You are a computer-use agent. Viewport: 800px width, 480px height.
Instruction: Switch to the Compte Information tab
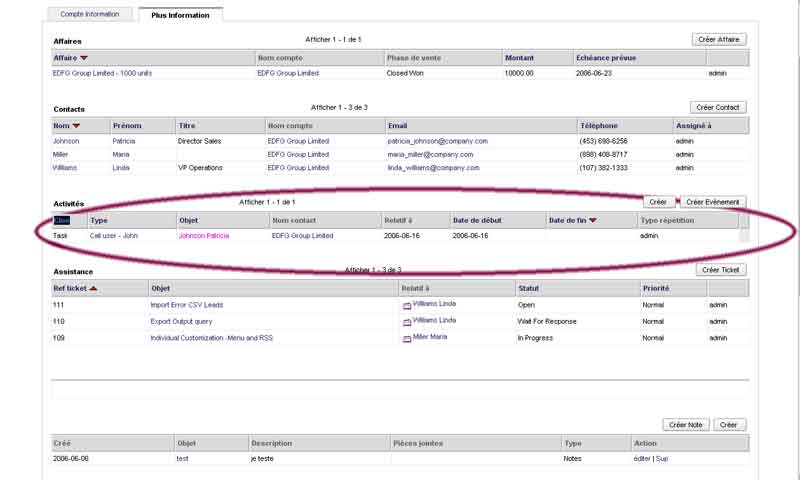coord(90,14)
